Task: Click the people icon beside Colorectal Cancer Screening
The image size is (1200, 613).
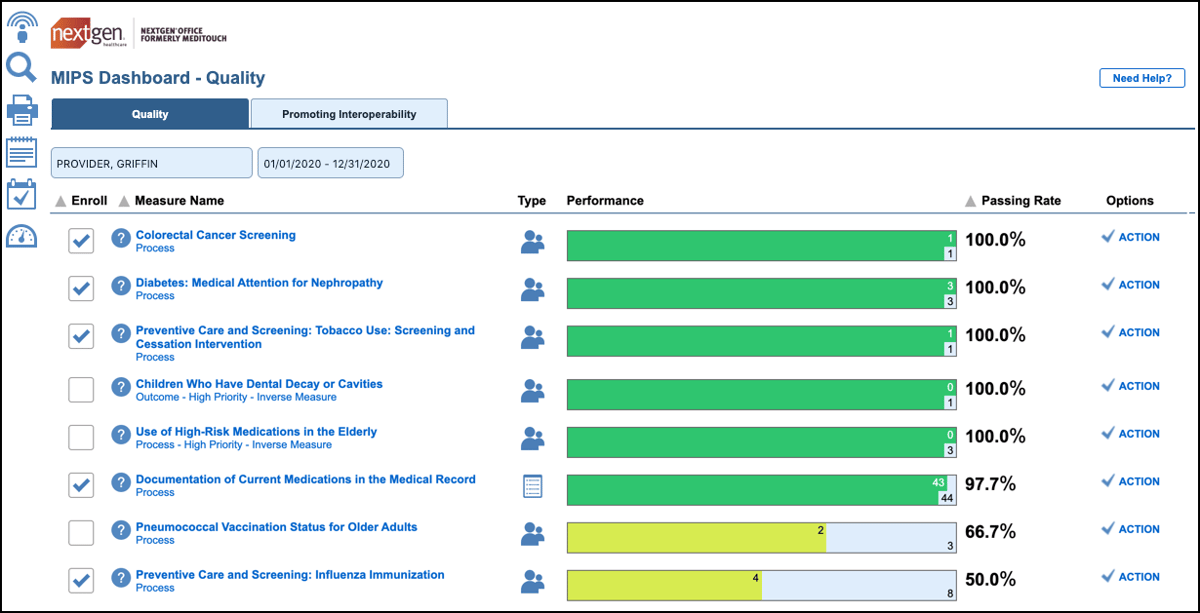Action: [531, 240]
